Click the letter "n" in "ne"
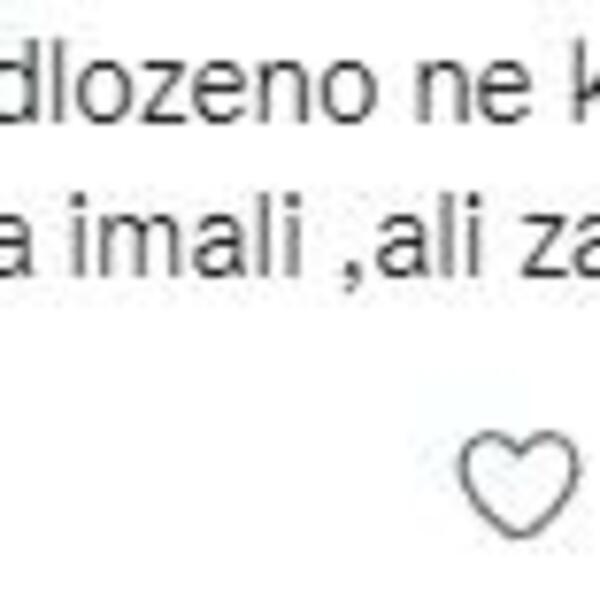 442,92
